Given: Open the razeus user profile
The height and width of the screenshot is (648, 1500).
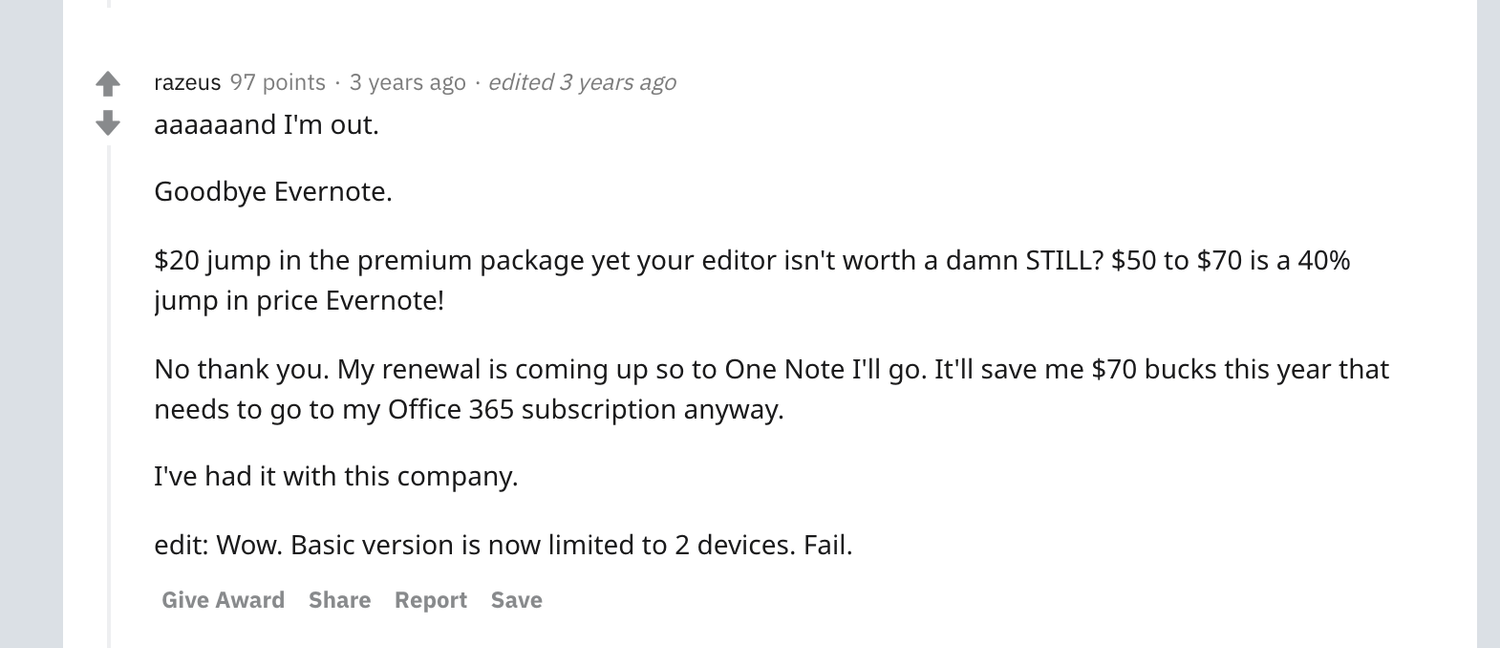Looking at the screenshot, I should (187, 82).
